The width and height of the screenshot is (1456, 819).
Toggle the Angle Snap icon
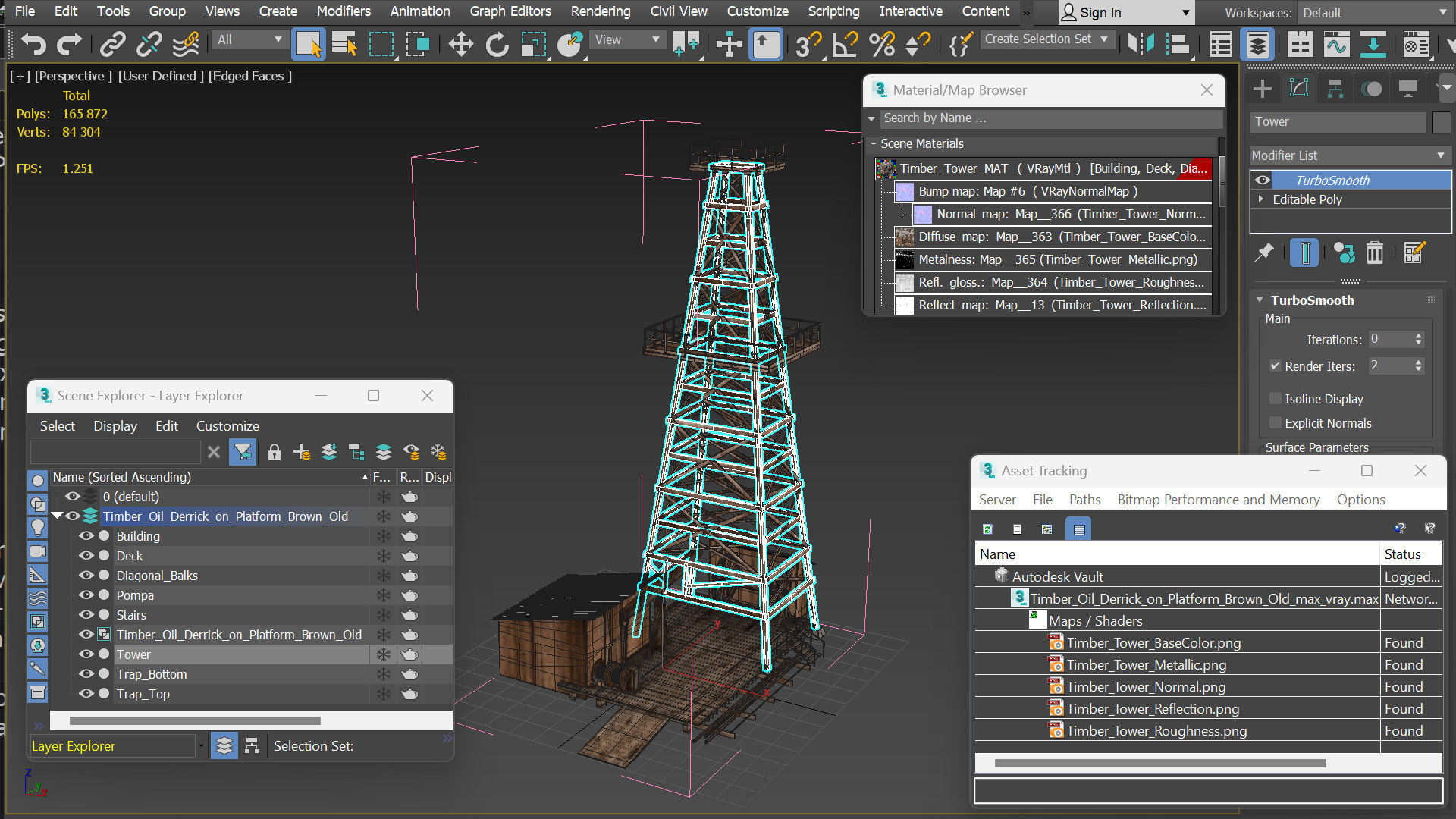845,44
